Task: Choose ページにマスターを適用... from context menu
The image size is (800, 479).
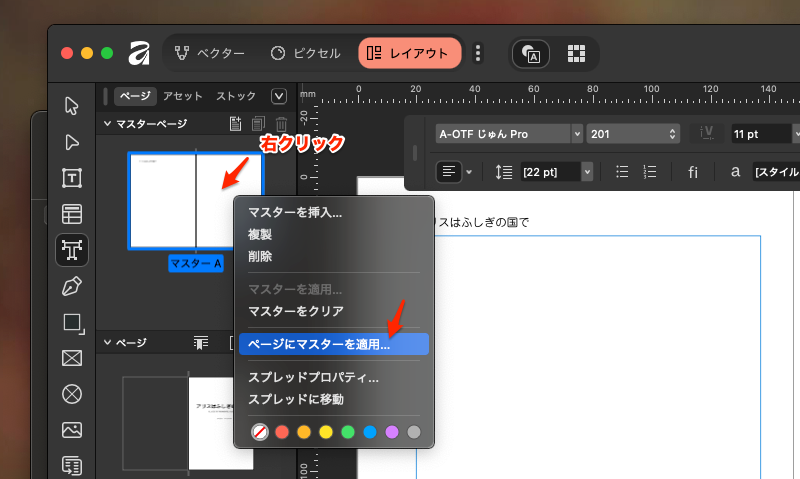Action: [x=319, y=344]
